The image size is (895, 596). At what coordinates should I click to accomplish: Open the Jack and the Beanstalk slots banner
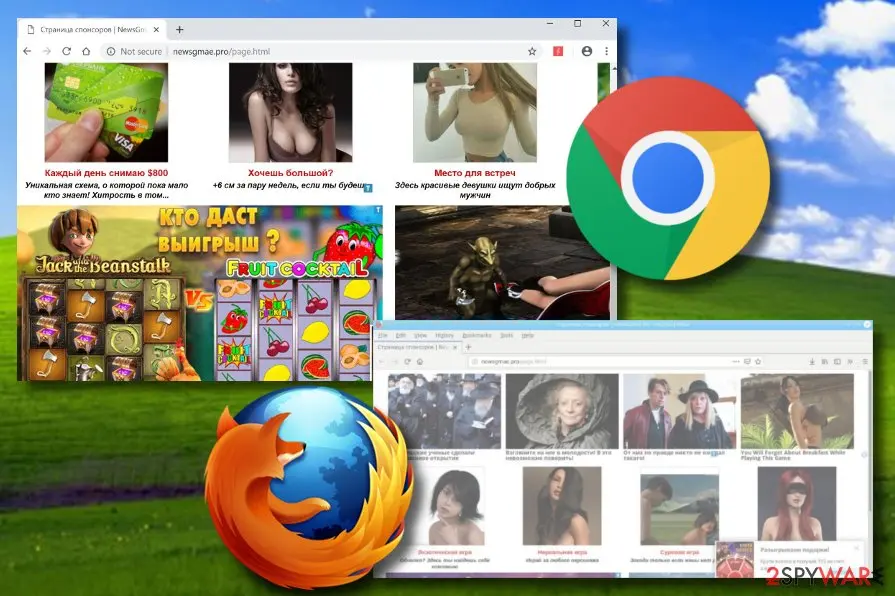tap(200, 293)
